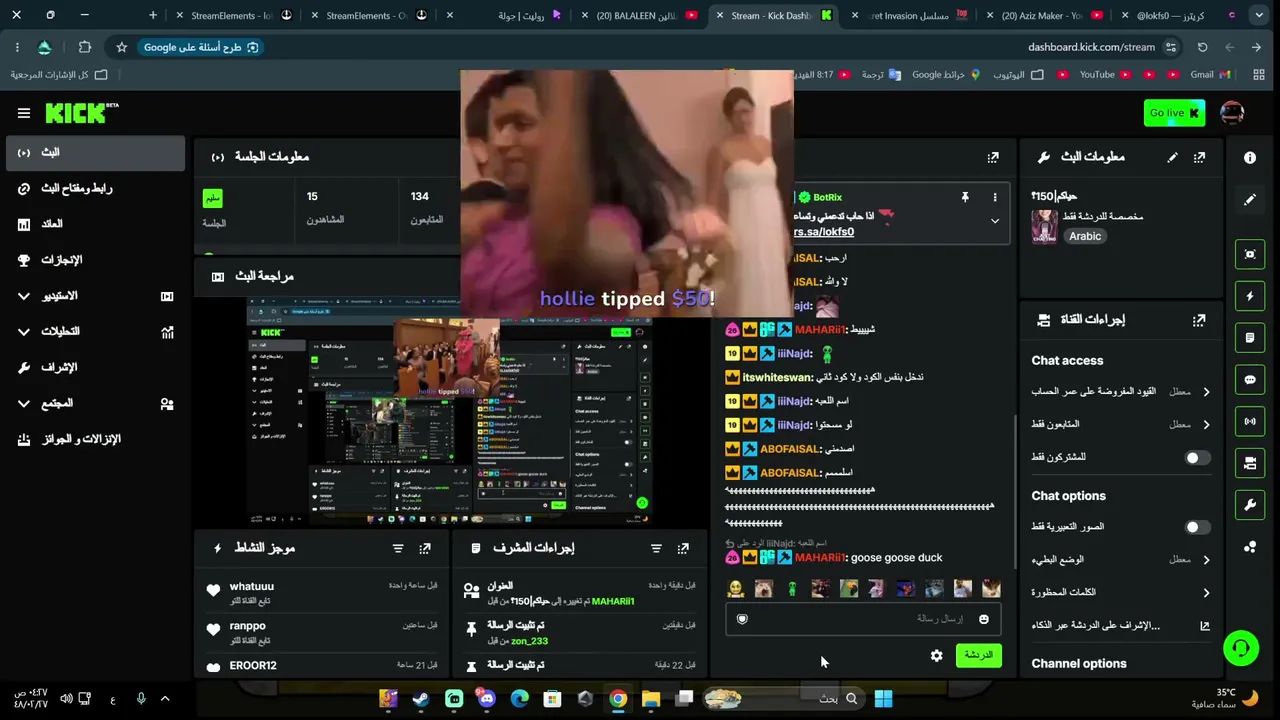This screenshot has width=1280, height=720.
Task: Open the Gmail bookmark
Action: pos(1210,75)
